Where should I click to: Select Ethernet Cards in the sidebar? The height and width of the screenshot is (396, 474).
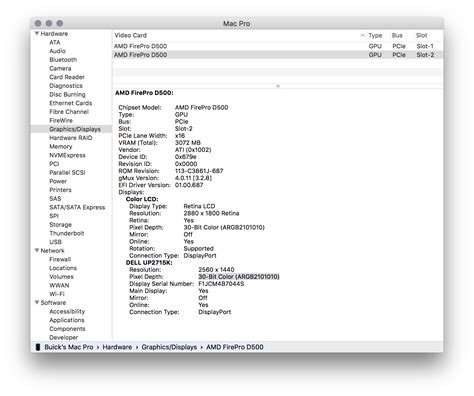coord(71,103)
